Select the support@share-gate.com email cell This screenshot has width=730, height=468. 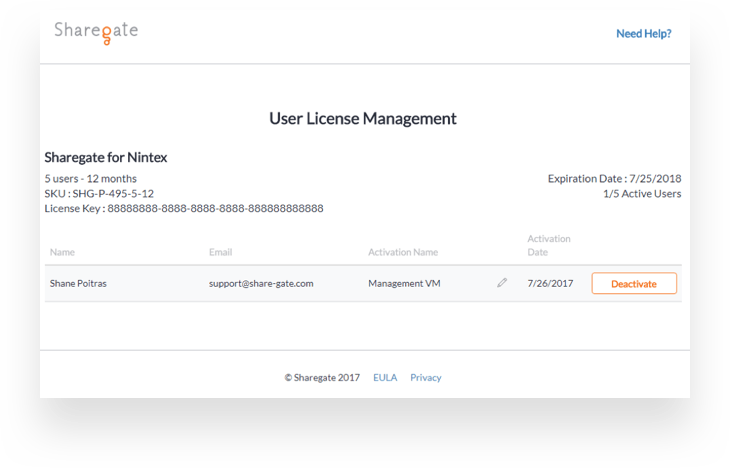(x=261, y=284)
